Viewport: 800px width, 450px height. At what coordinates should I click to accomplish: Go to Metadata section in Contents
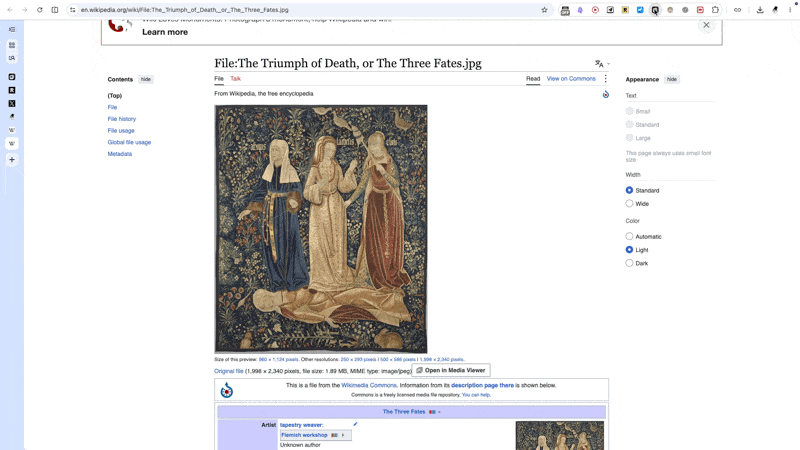click(x=119, y=154)
